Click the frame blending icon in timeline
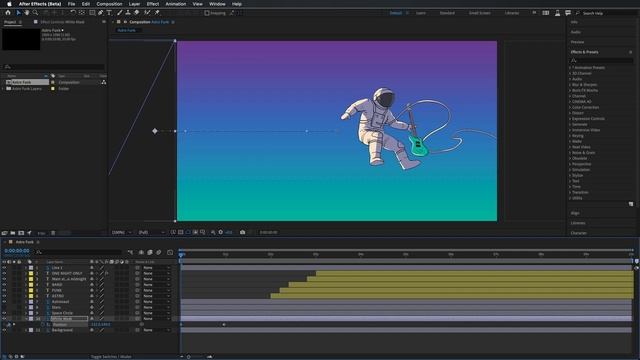Image resolution: width=640 pixels, height=360 pixels. [x=150, y=253]
